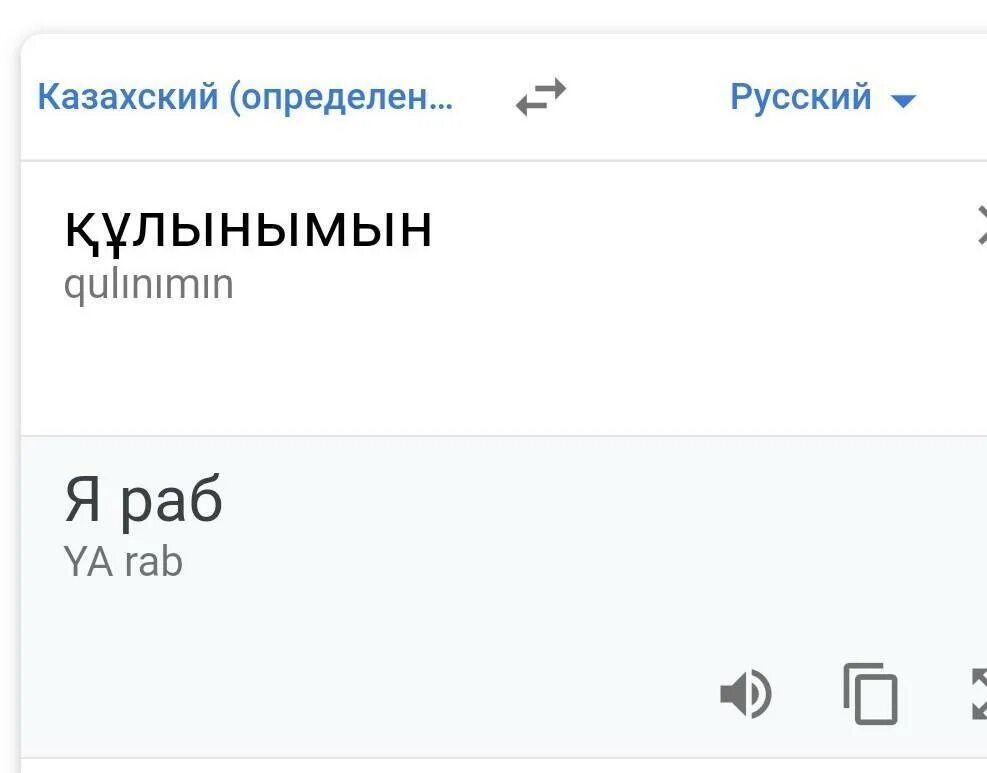Open the Казахский source language selector
The height and width of the screenshot is (773, 987).
click(245, 97)
